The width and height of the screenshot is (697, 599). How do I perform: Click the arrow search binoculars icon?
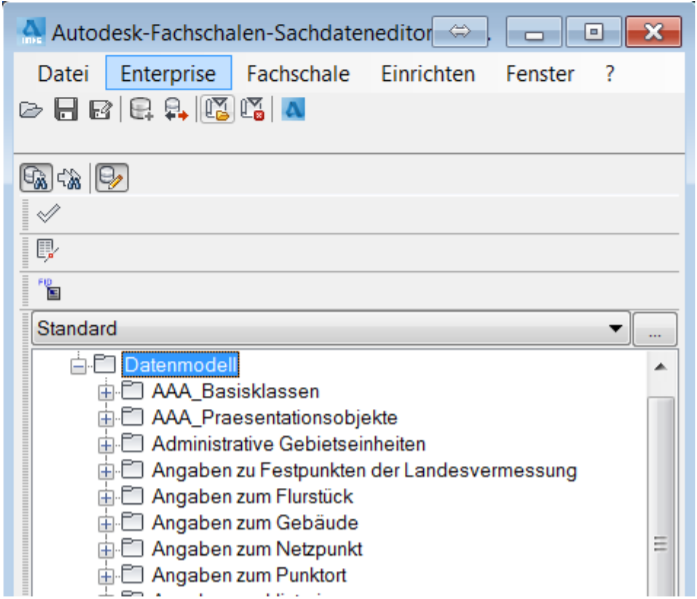(x=70, y=178)
